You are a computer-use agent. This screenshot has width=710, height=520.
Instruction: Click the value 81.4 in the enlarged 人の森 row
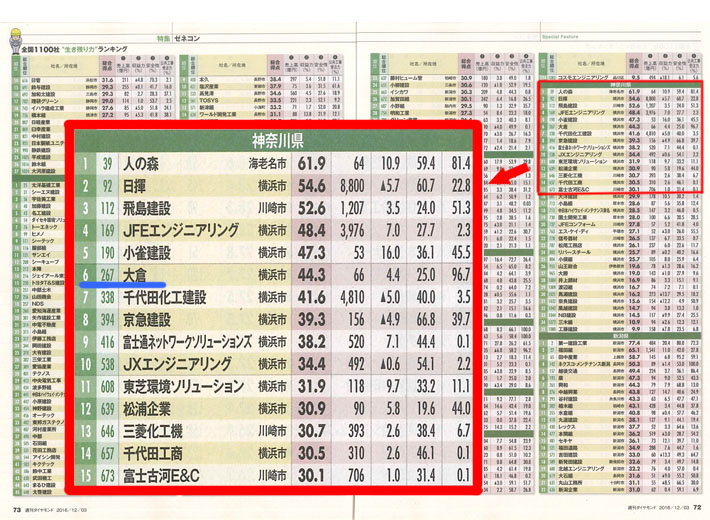tap(461, 164)
